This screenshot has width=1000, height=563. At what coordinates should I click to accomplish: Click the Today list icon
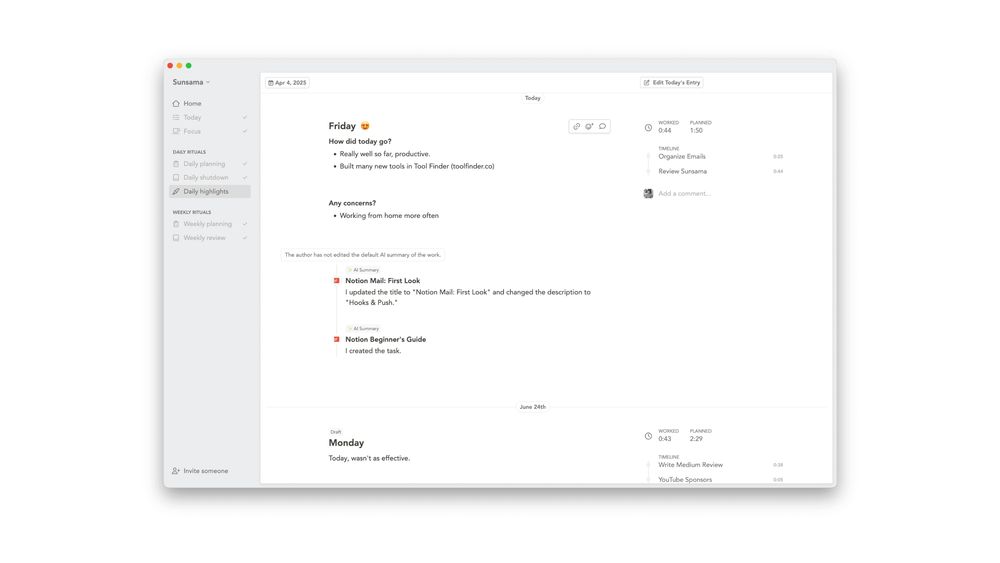tap(176, 117)
